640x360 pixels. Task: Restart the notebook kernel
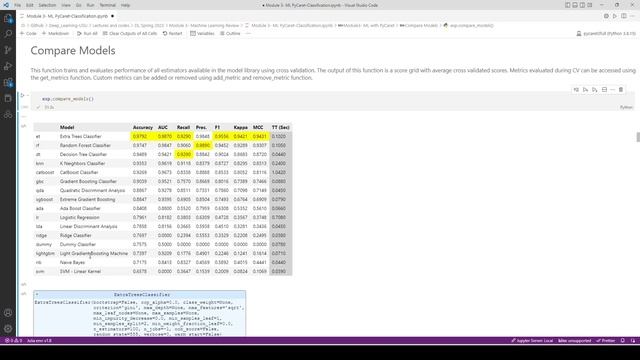172,33
